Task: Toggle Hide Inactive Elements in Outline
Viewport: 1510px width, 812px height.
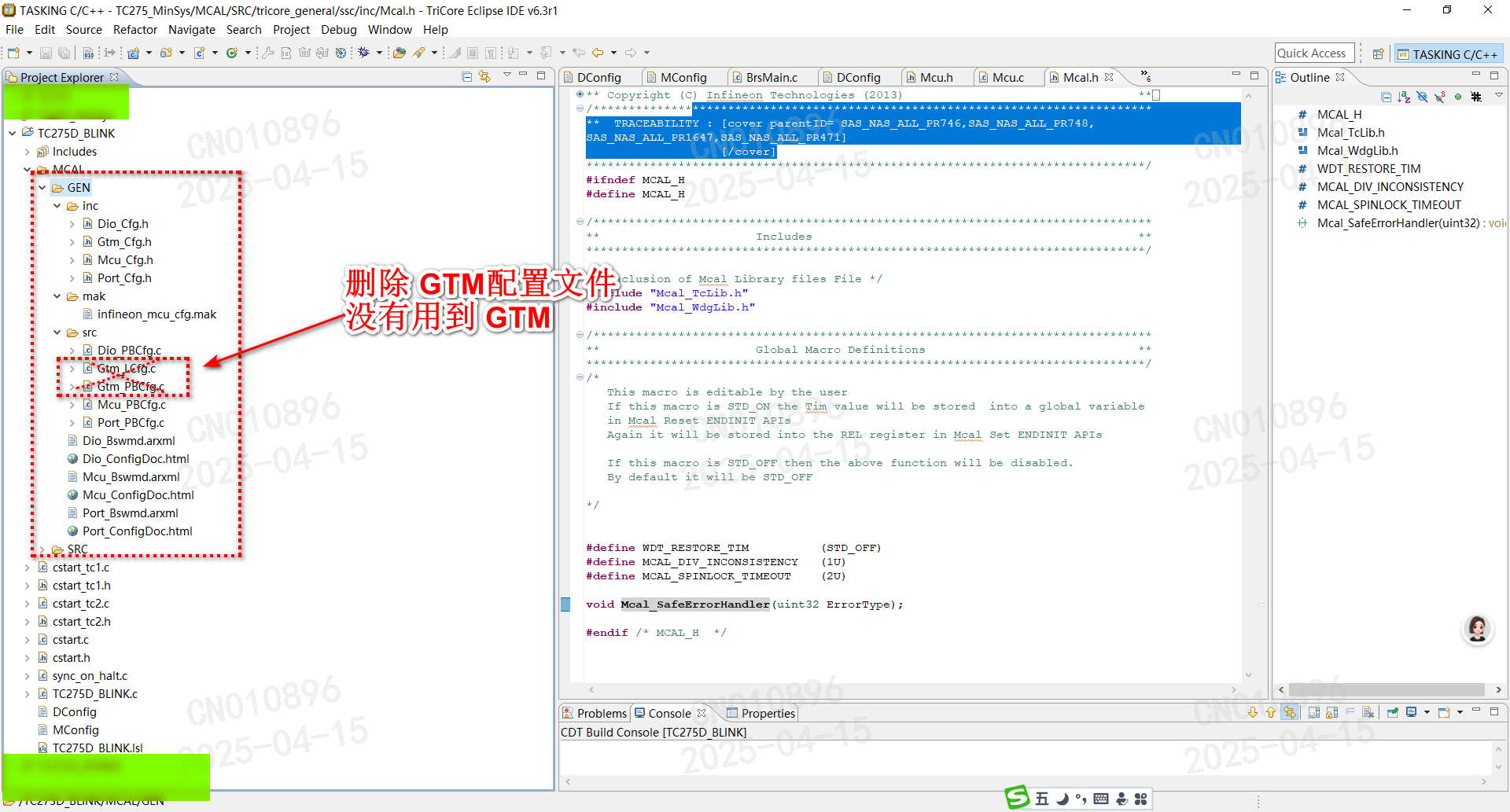Action: click(x=1476, y=97)
